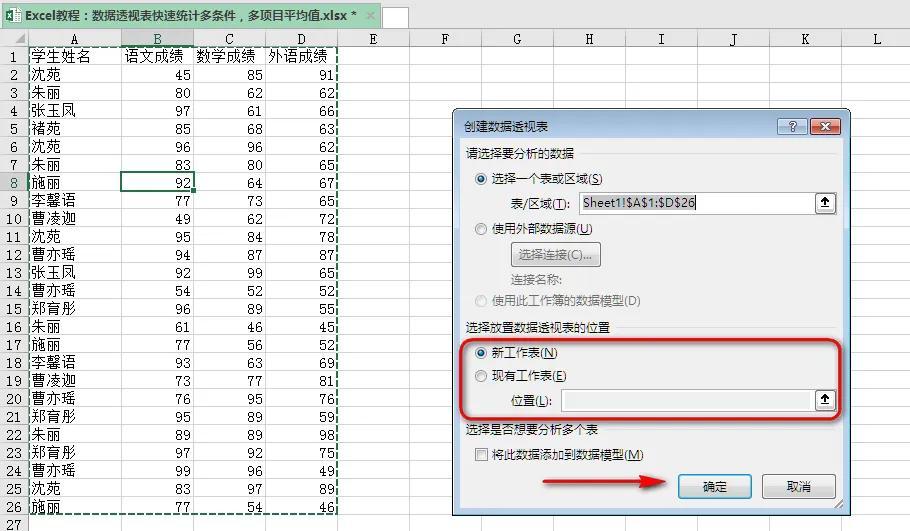This screenshot has height=531, width=910.
Task: Select the 选择一个表或区域 radio option
Action: point(481,179)
